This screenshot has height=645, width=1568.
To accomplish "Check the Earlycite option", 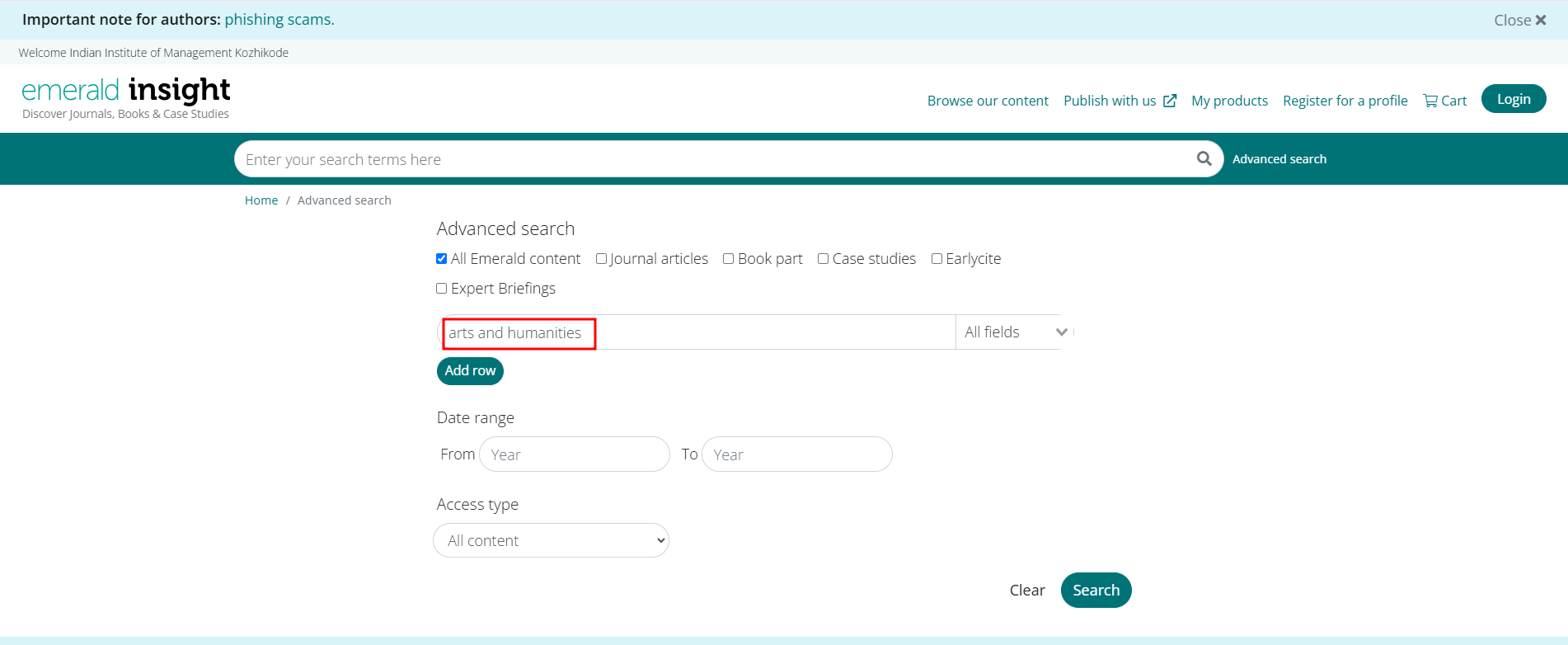I will point(937,259).
